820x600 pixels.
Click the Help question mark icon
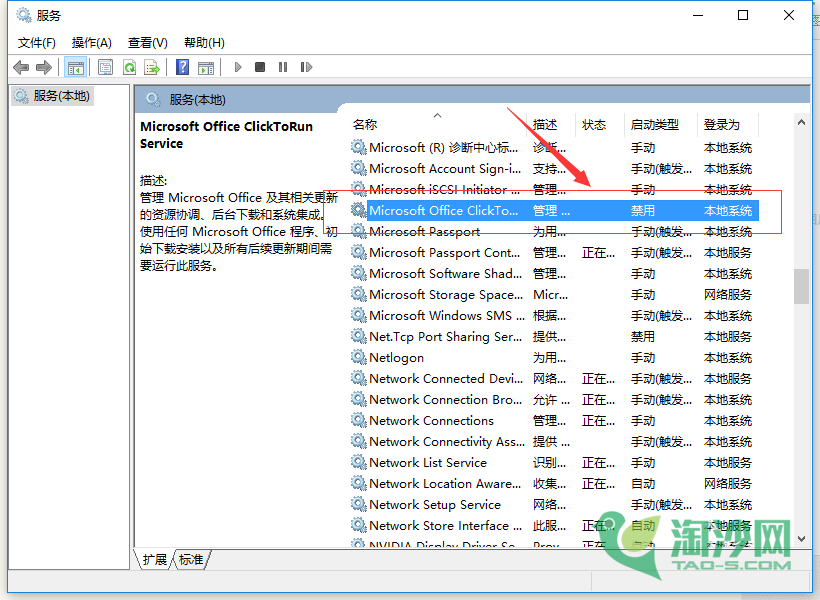pyautogui.click(x=183, y=67)
